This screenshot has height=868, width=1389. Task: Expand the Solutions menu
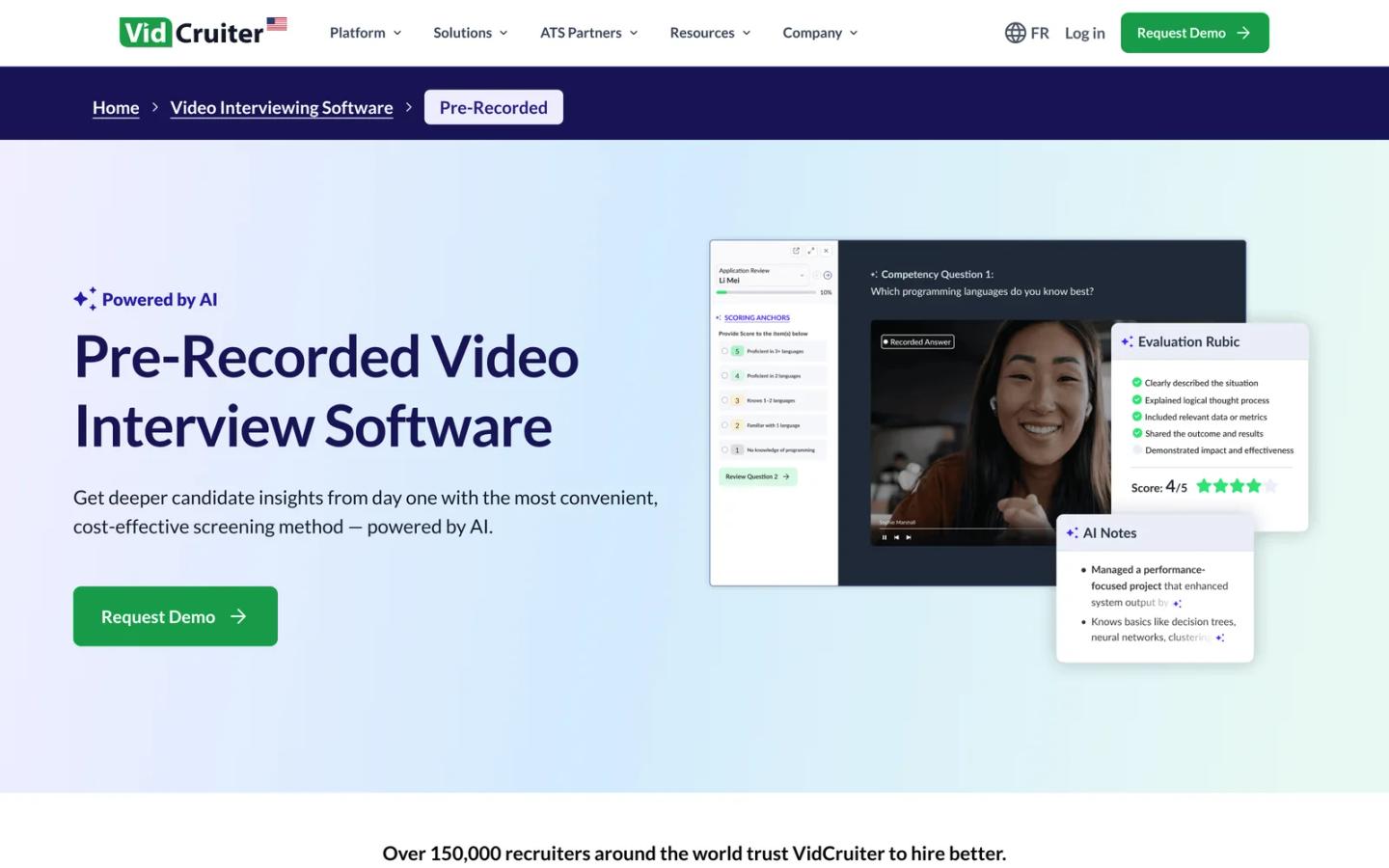pos(471,33)
